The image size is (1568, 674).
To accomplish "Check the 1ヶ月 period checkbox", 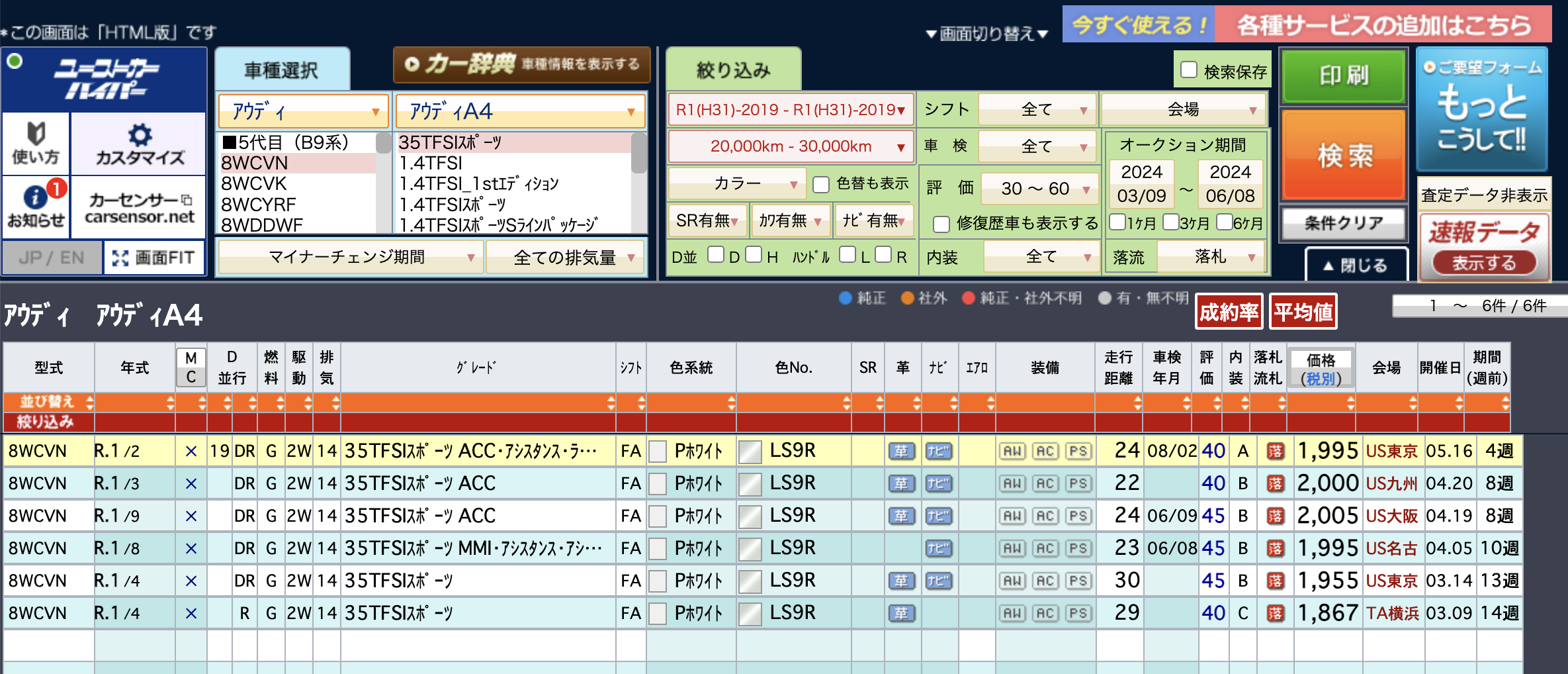I will tap(1117, 221).
